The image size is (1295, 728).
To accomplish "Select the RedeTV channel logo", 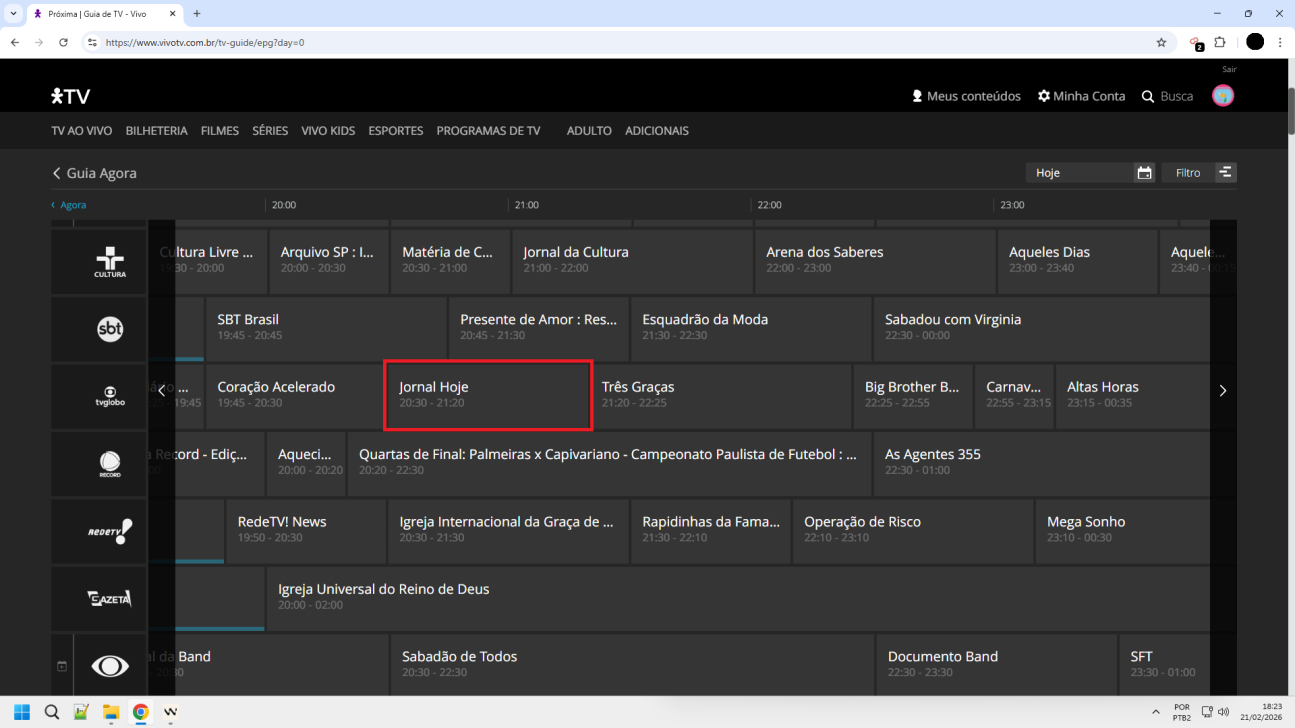I will 110,531.
